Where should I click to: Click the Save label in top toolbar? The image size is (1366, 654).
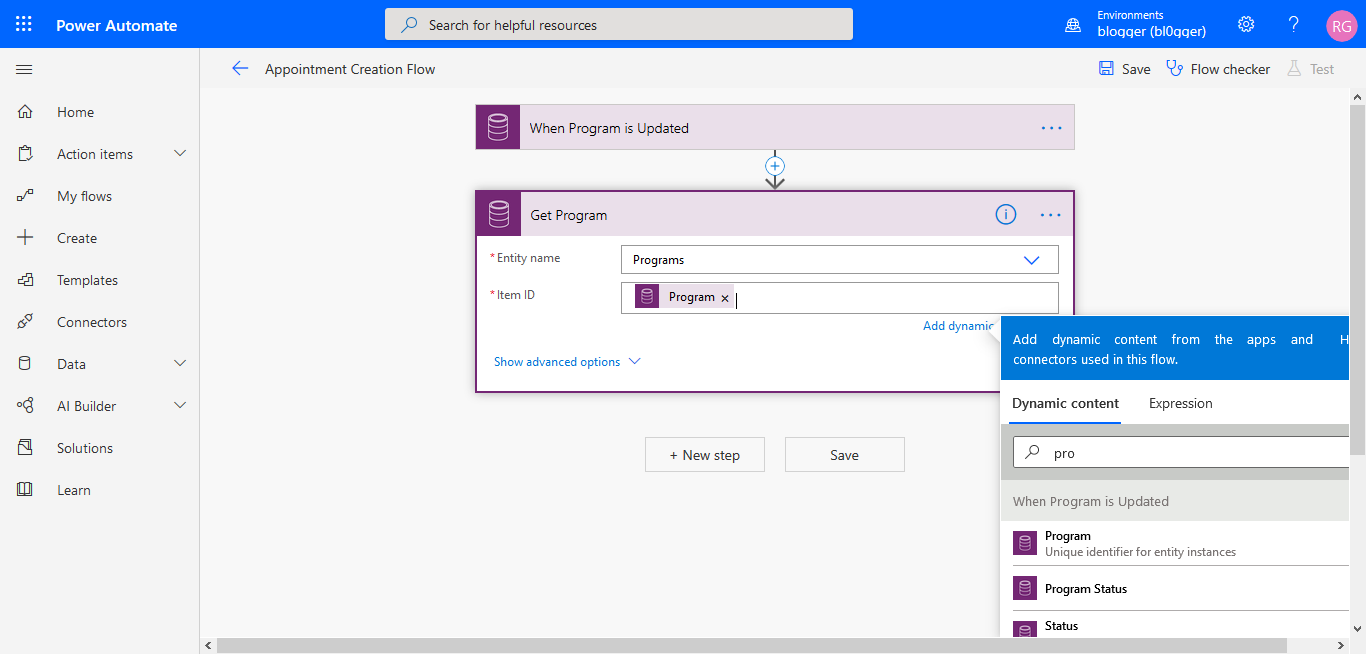coord(1136,69)
